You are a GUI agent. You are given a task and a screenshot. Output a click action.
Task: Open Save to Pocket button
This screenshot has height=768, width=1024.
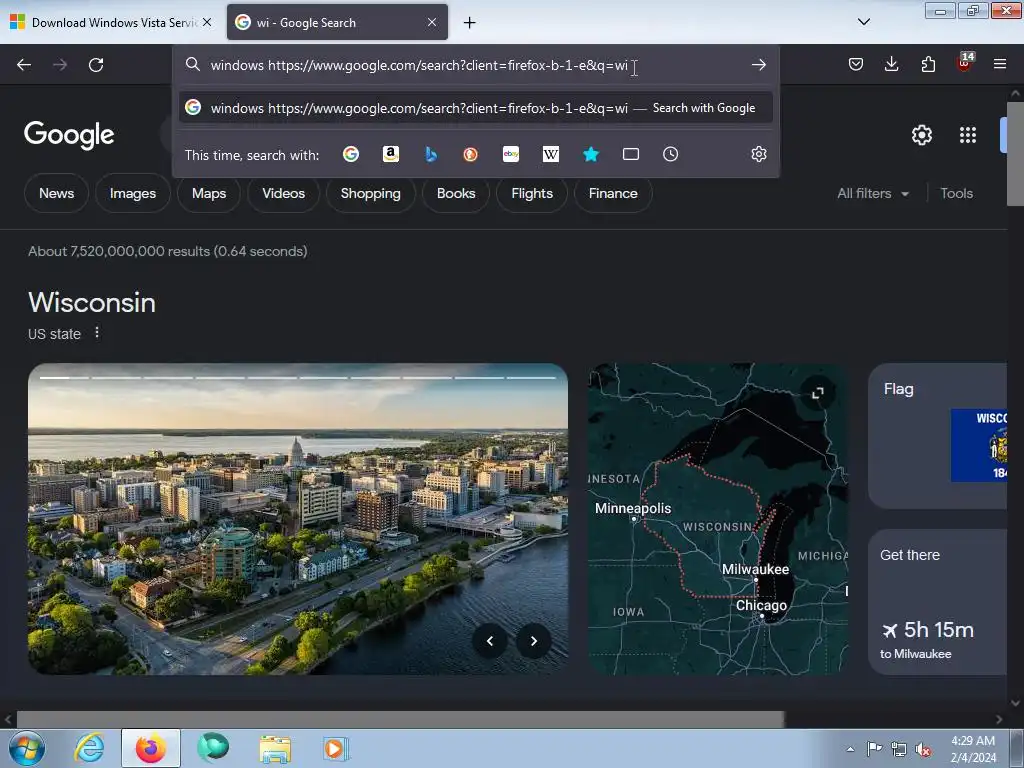pos(856,64)
